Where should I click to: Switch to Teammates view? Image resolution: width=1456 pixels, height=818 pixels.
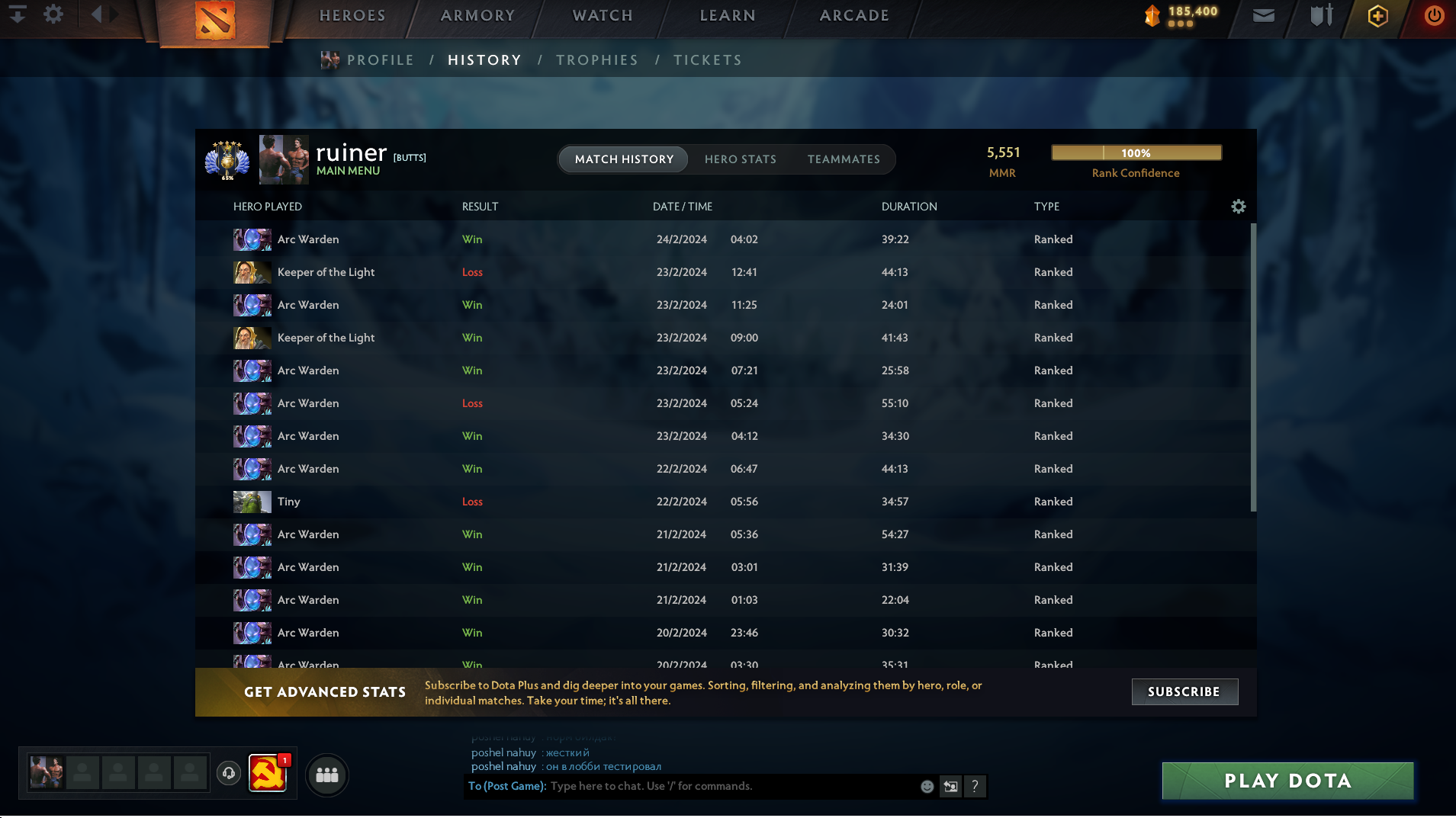[x=844, y=159]
